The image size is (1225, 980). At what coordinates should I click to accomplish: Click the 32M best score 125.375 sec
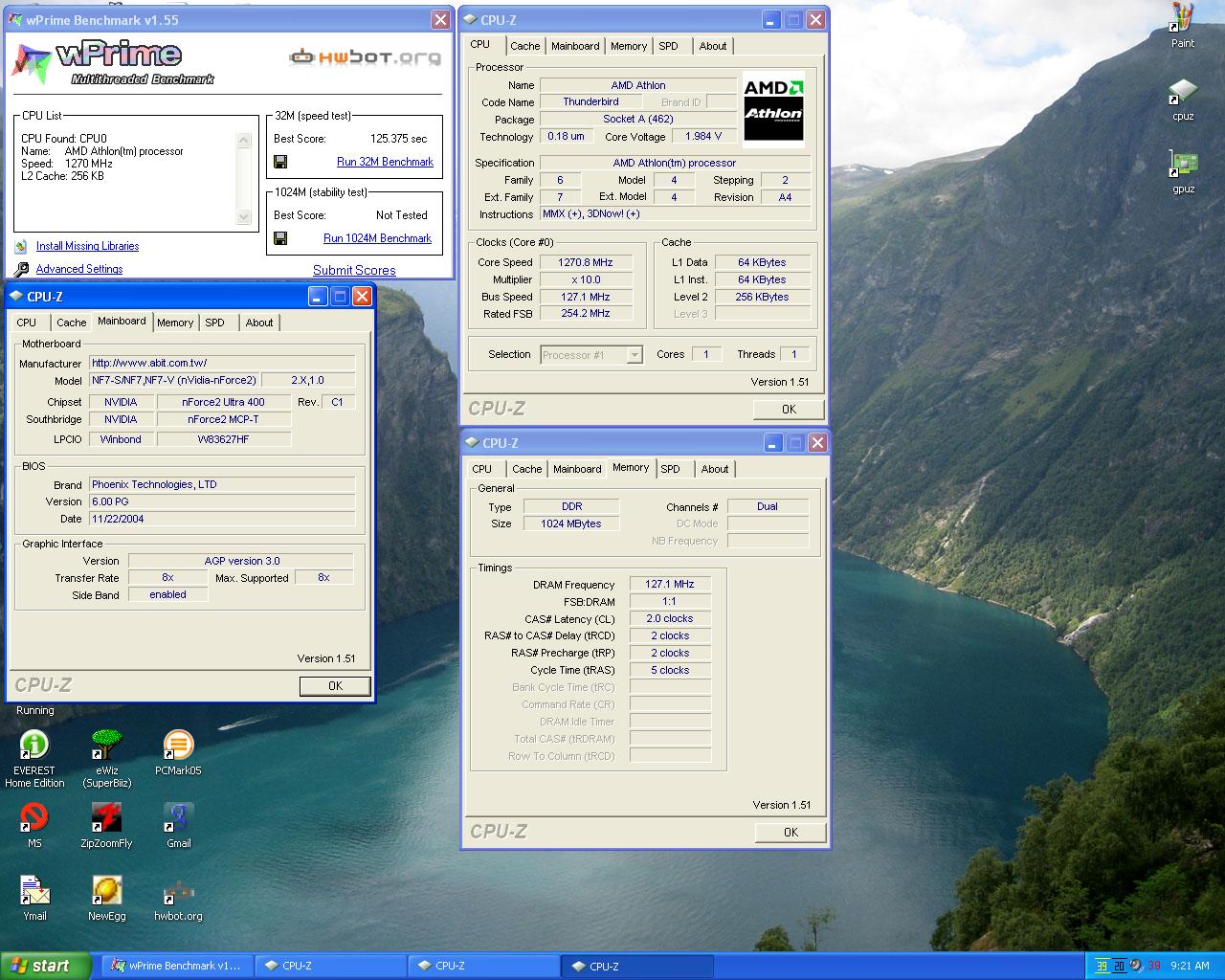point(398,139)
